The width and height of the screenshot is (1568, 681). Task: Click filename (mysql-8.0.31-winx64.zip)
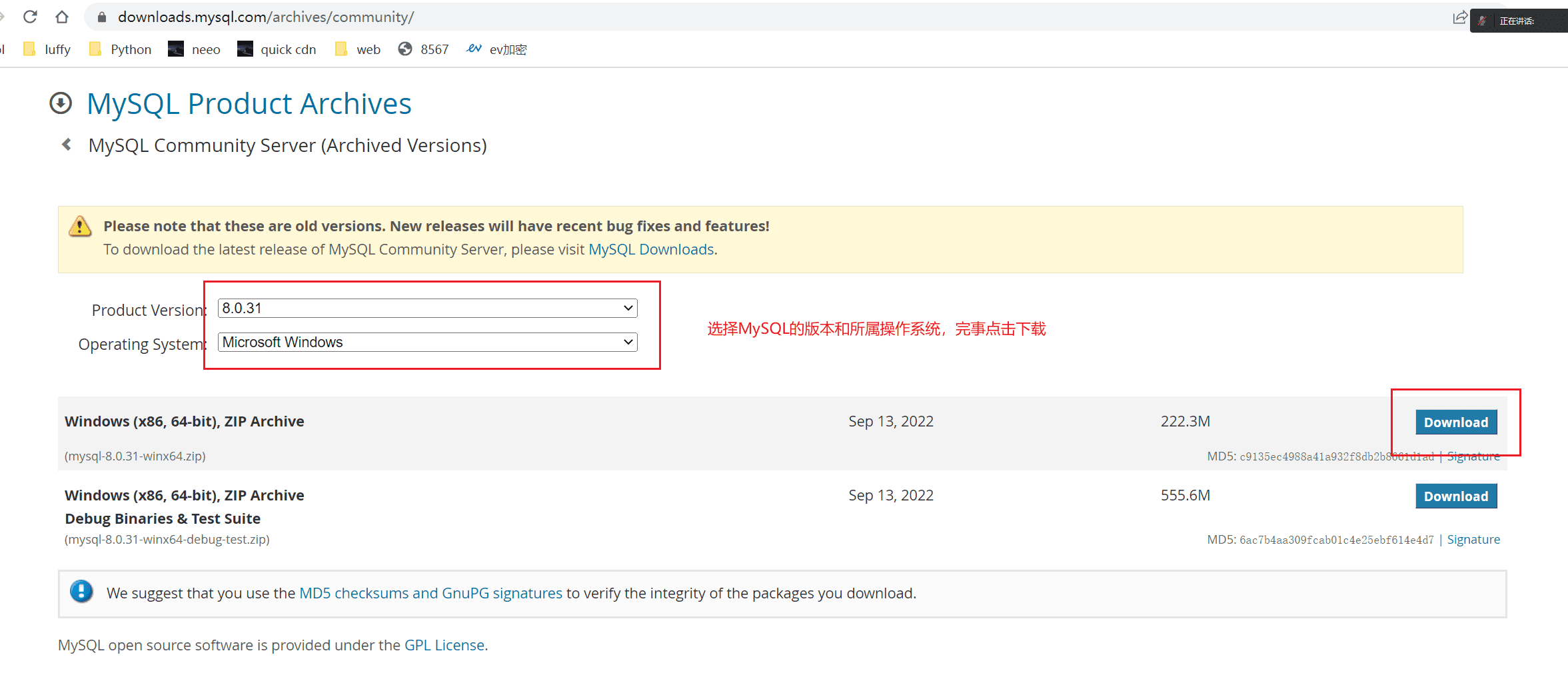[135, 456]
